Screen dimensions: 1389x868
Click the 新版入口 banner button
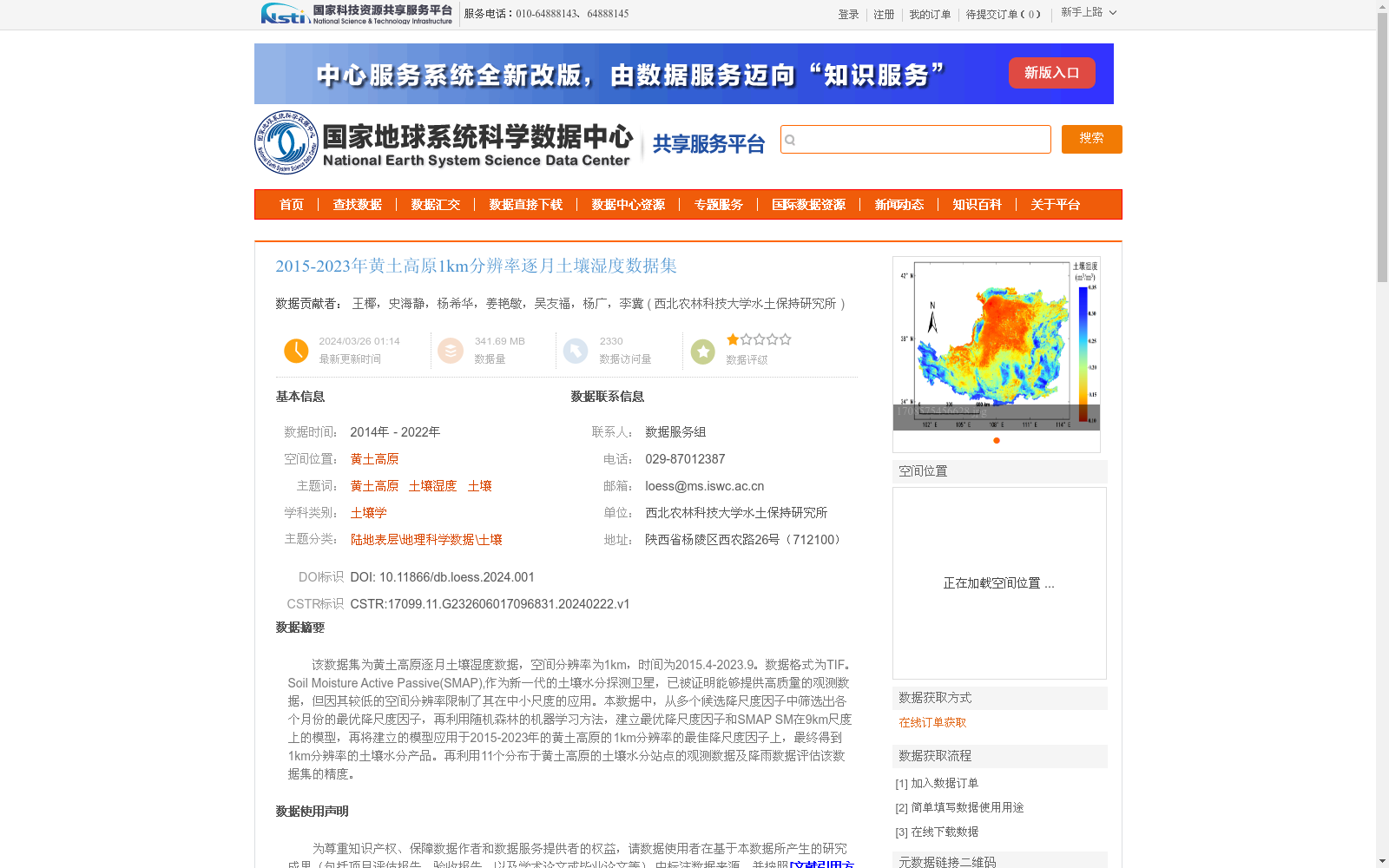pyautogui.click(x=1052, y=73)
